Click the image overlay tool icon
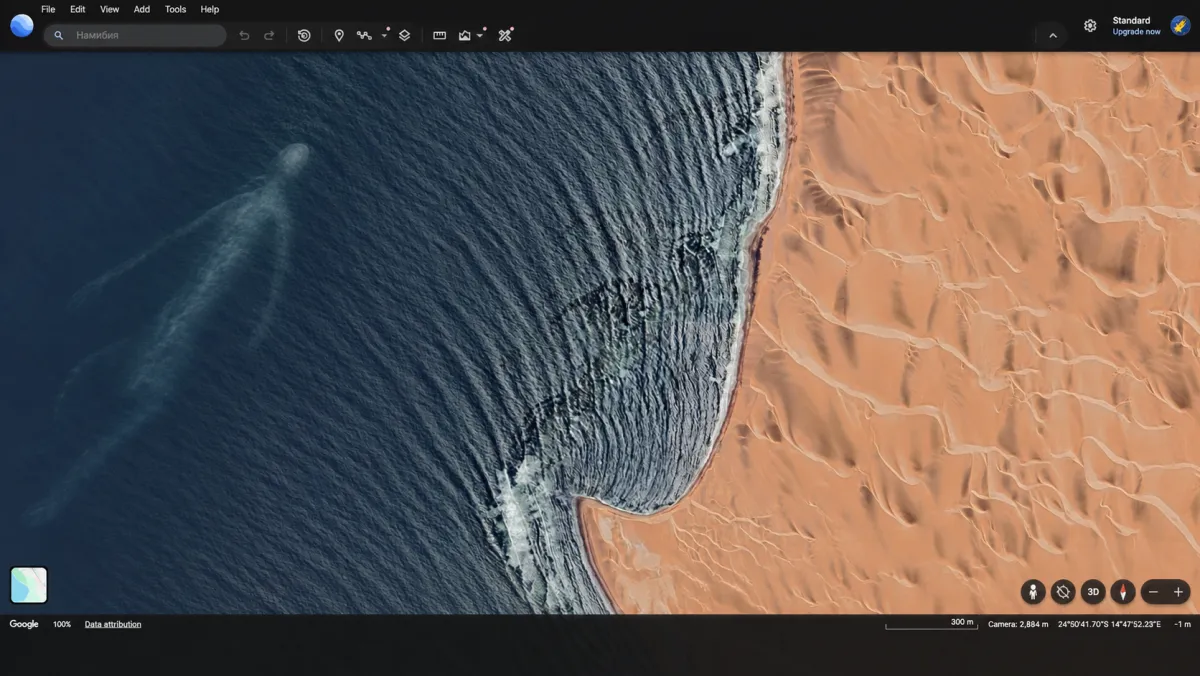 tap(465, 35)
